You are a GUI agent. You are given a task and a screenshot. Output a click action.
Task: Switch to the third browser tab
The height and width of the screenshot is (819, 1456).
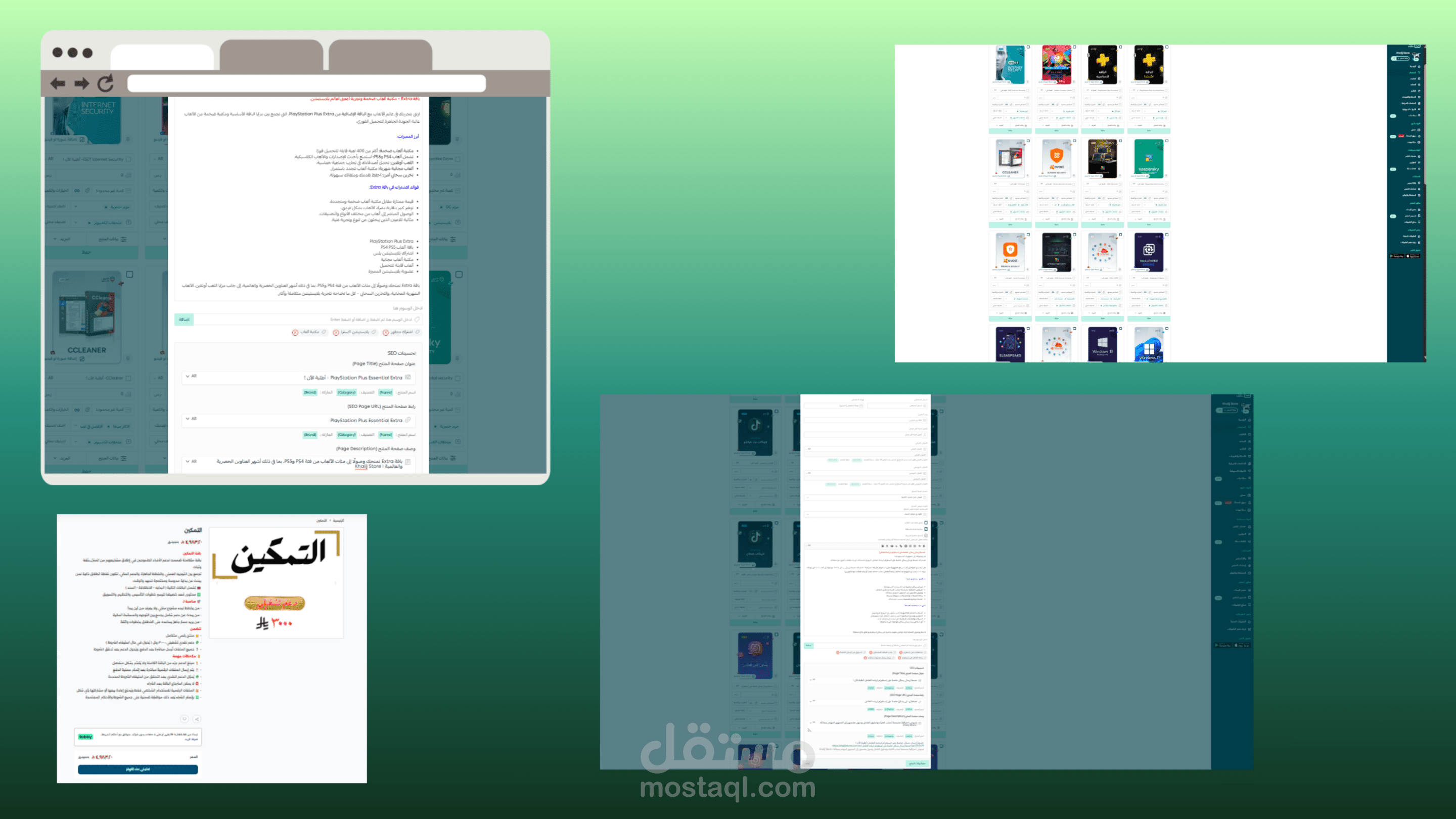pyautogui.click(x=380, y=55)
